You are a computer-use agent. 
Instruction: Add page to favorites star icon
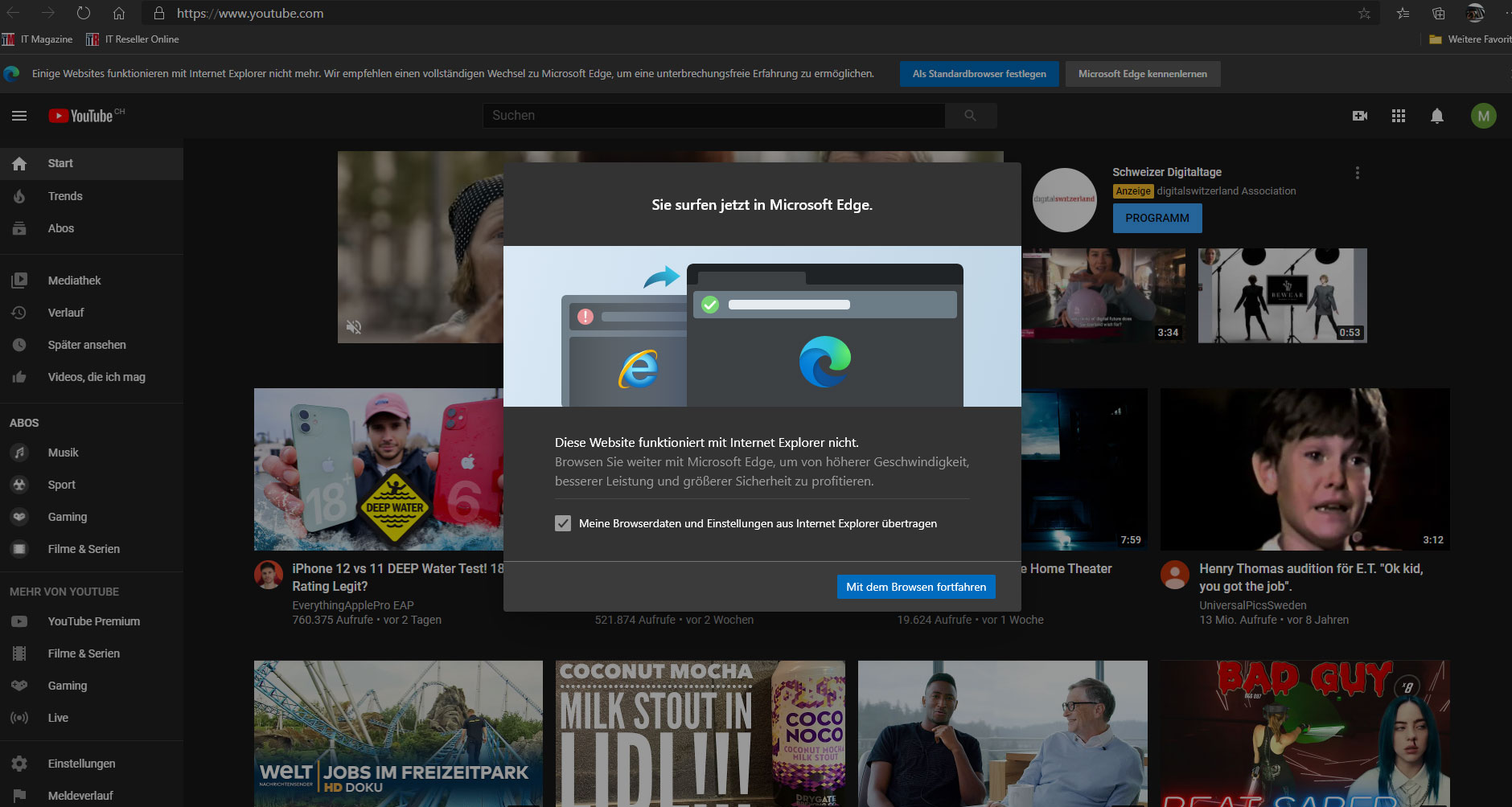click(x=1364, y=13)
